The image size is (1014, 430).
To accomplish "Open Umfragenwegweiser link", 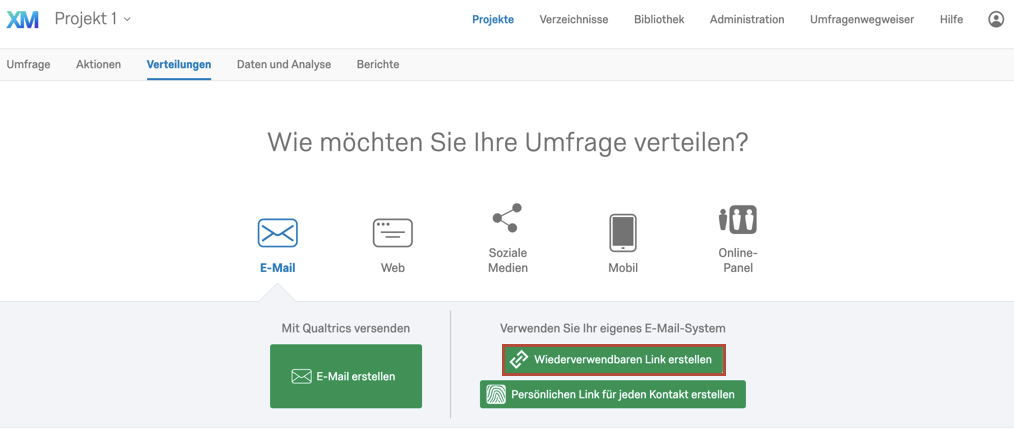I will 861,19.
